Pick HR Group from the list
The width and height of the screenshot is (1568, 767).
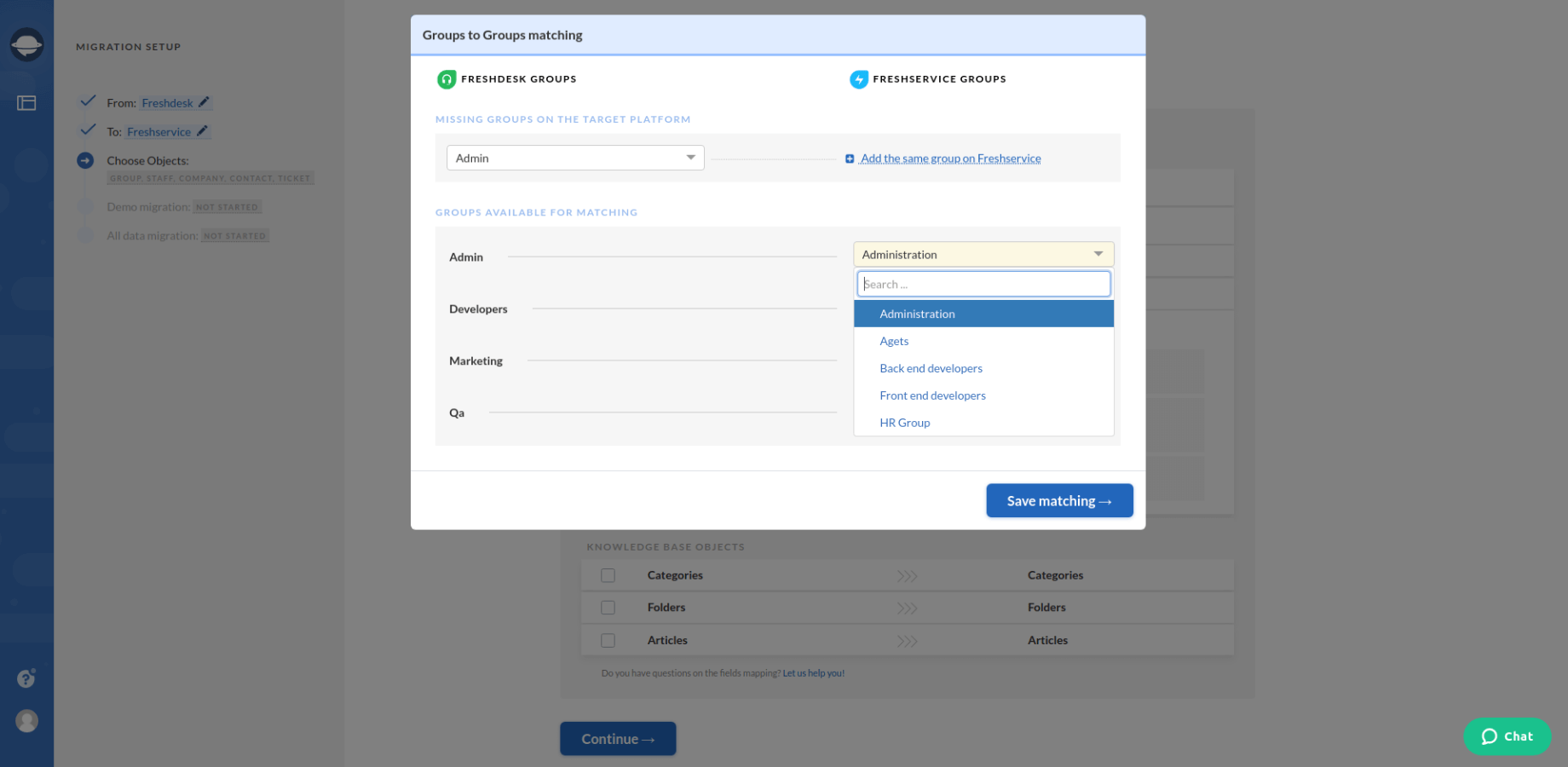(983, 423)
